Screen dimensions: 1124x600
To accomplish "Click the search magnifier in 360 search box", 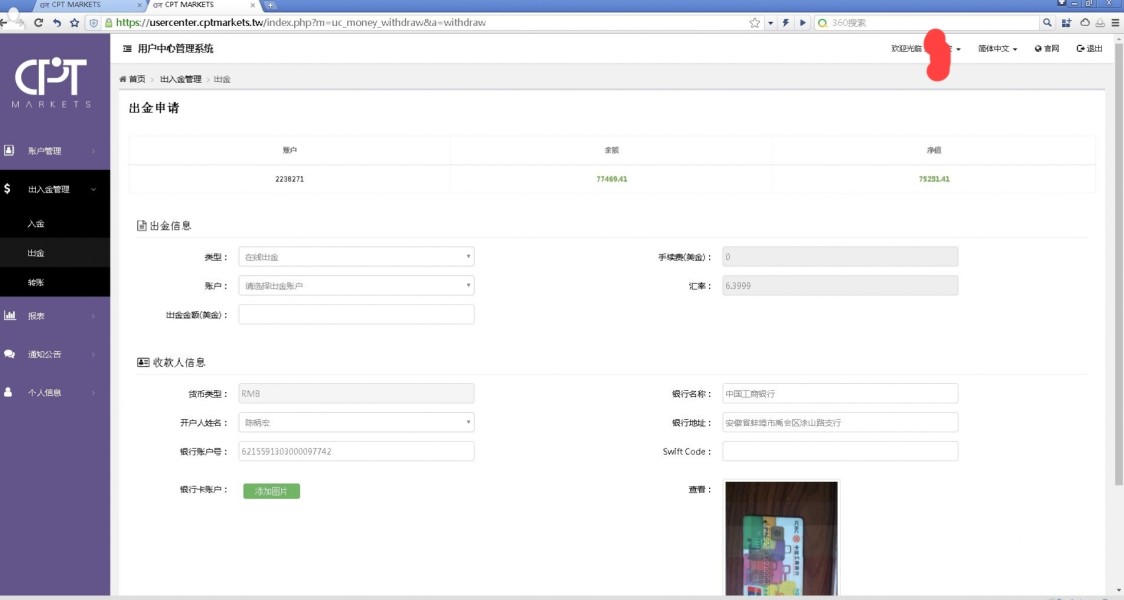I will tap(1047, 23).
